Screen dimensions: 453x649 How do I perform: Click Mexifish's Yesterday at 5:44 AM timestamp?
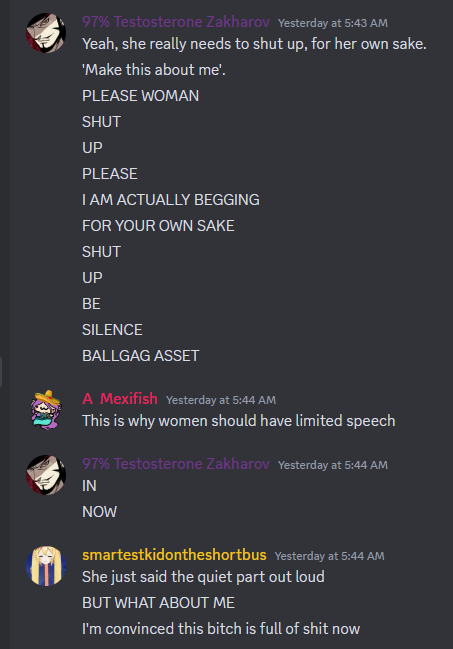pos(221,400)
